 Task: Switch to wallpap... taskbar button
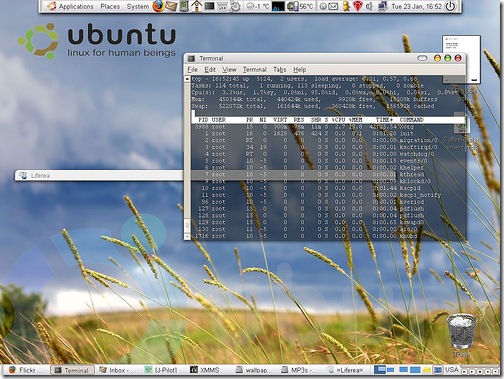click(x=255, y=370)
